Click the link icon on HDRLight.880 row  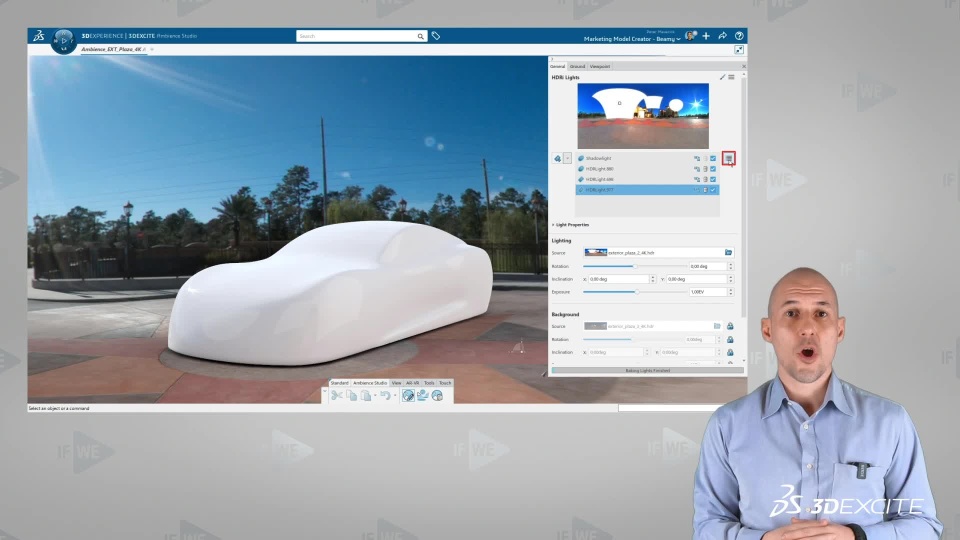[x=697, y=169]
